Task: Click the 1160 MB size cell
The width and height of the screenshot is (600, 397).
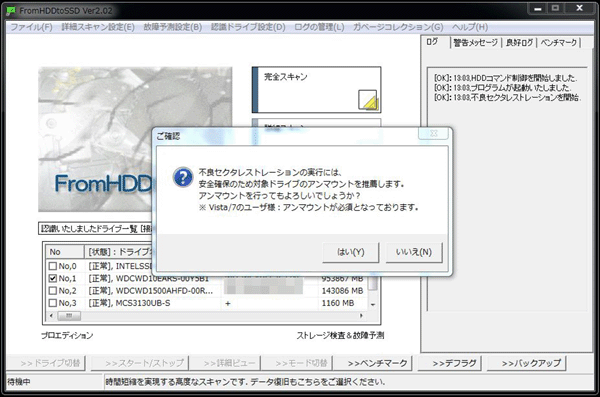Action: click(338, 303)
